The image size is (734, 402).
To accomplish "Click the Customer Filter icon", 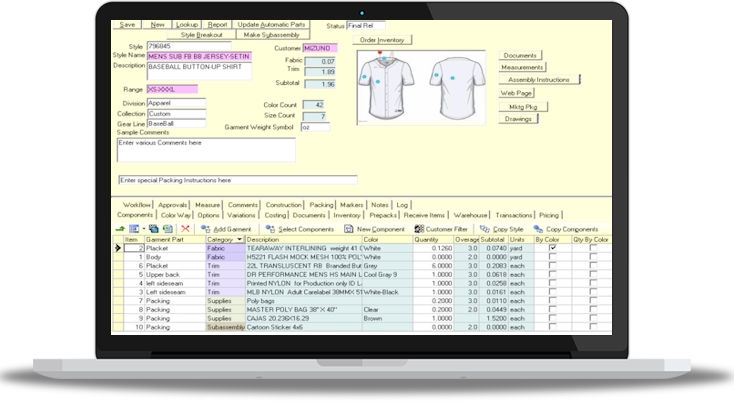I will [419, 229].
